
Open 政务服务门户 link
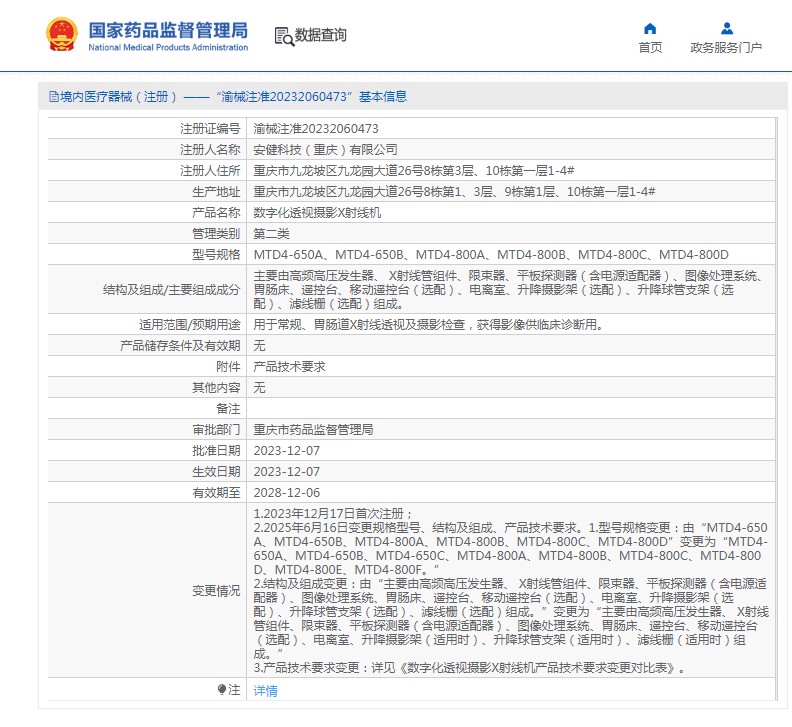pos(726,47)
